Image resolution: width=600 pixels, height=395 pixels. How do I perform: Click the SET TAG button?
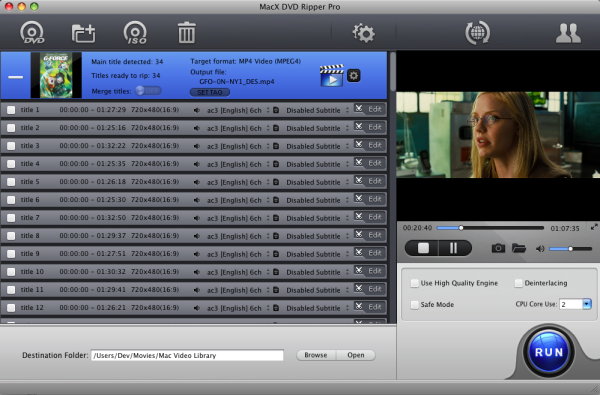pos(210,92)
